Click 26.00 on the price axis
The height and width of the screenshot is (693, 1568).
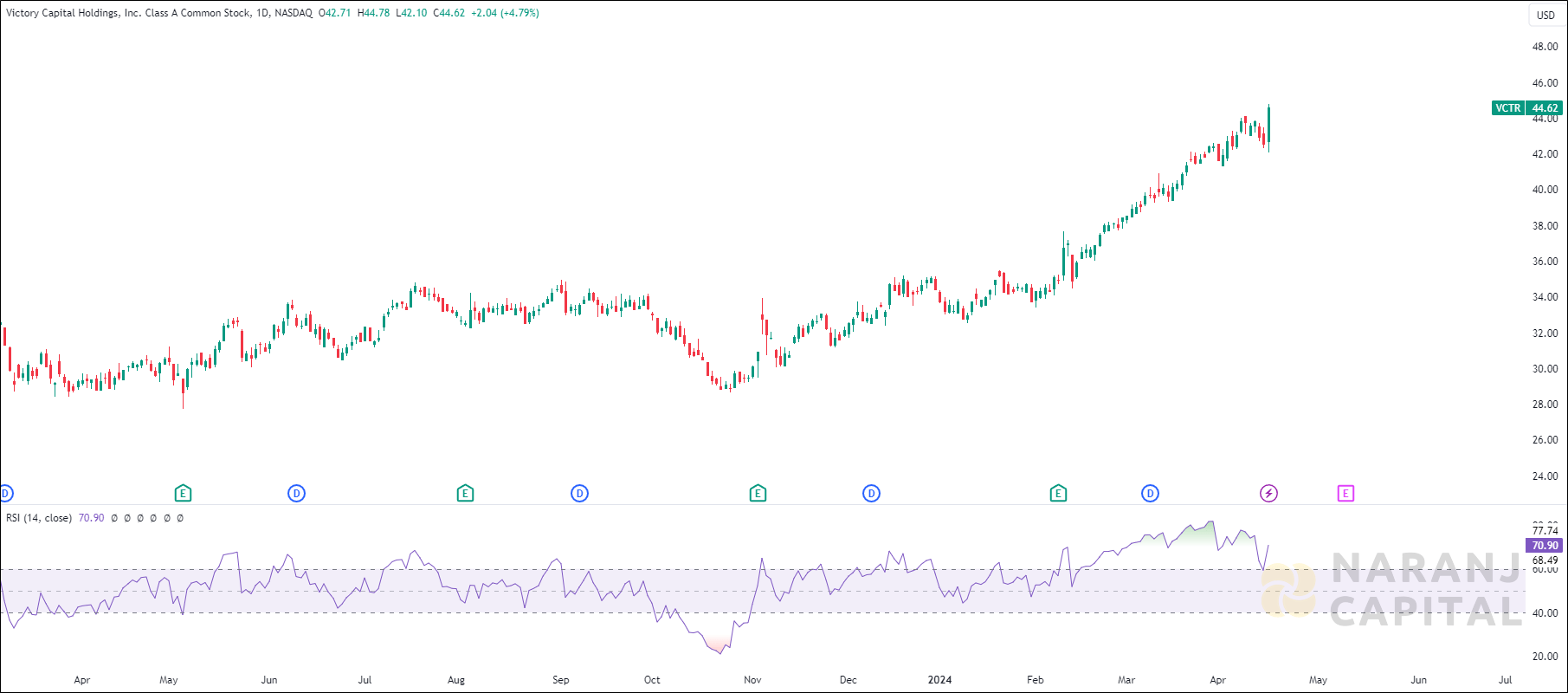pyautogui.click(x=1545, y=440)
